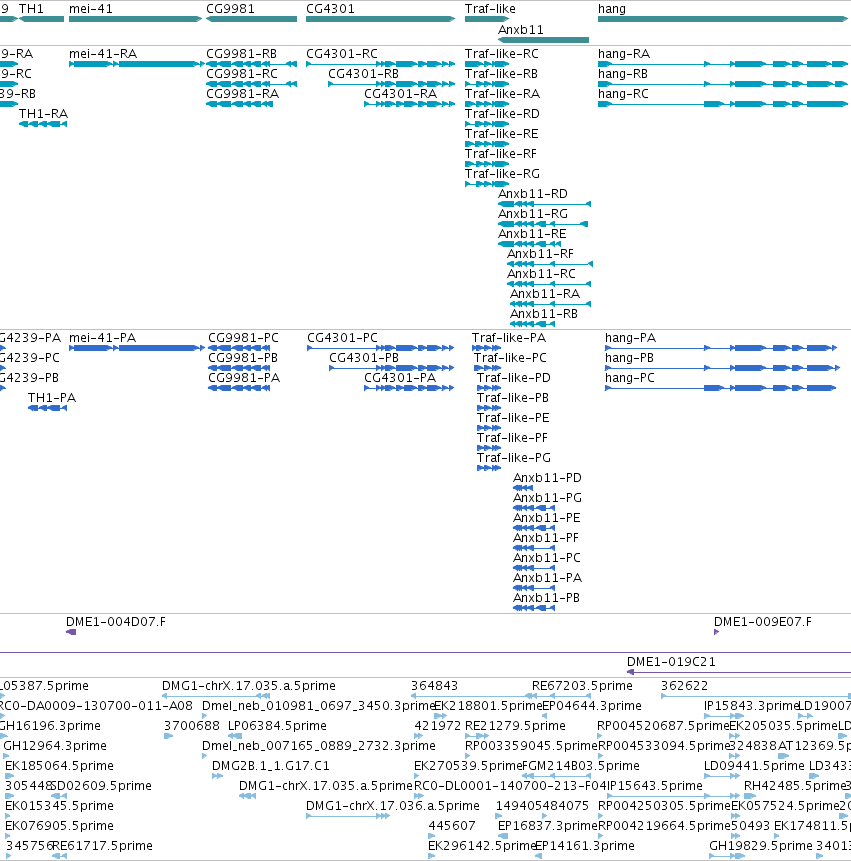Select EST EK076905.5prime
The width and height of the screenshot is (851, 861).
[x=8, y=836]
